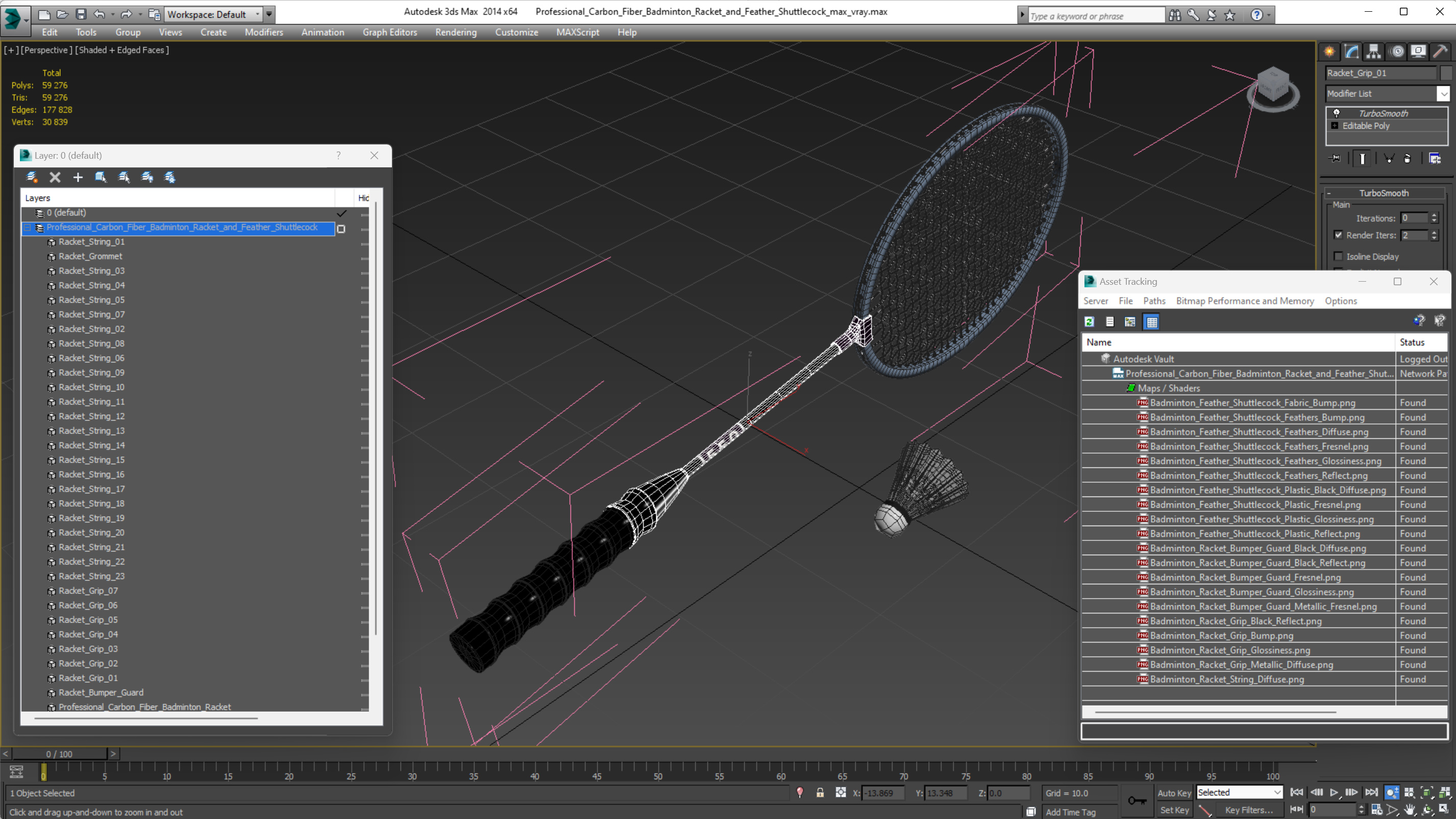The height and width of the screenshot is (819, 1456).
Task: Click the Set Keys large key icon
Action: [1137, 800]
